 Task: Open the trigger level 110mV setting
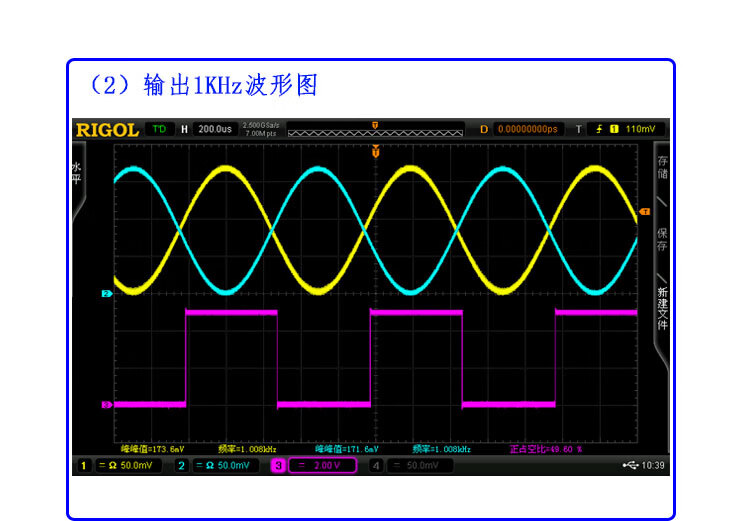click(x=640, y=129)
